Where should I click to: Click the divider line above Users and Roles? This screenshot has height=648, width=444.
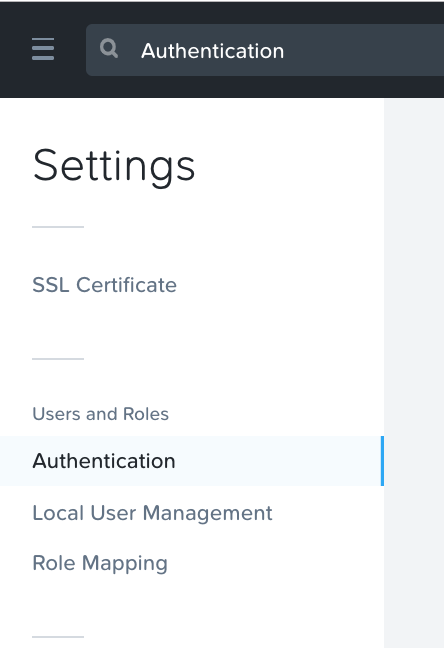click(58, 359)
